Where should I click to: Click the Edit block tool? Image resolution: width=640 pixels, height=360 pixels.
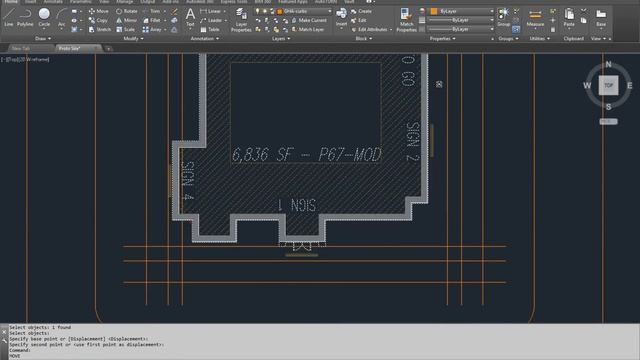pos(358,20)
